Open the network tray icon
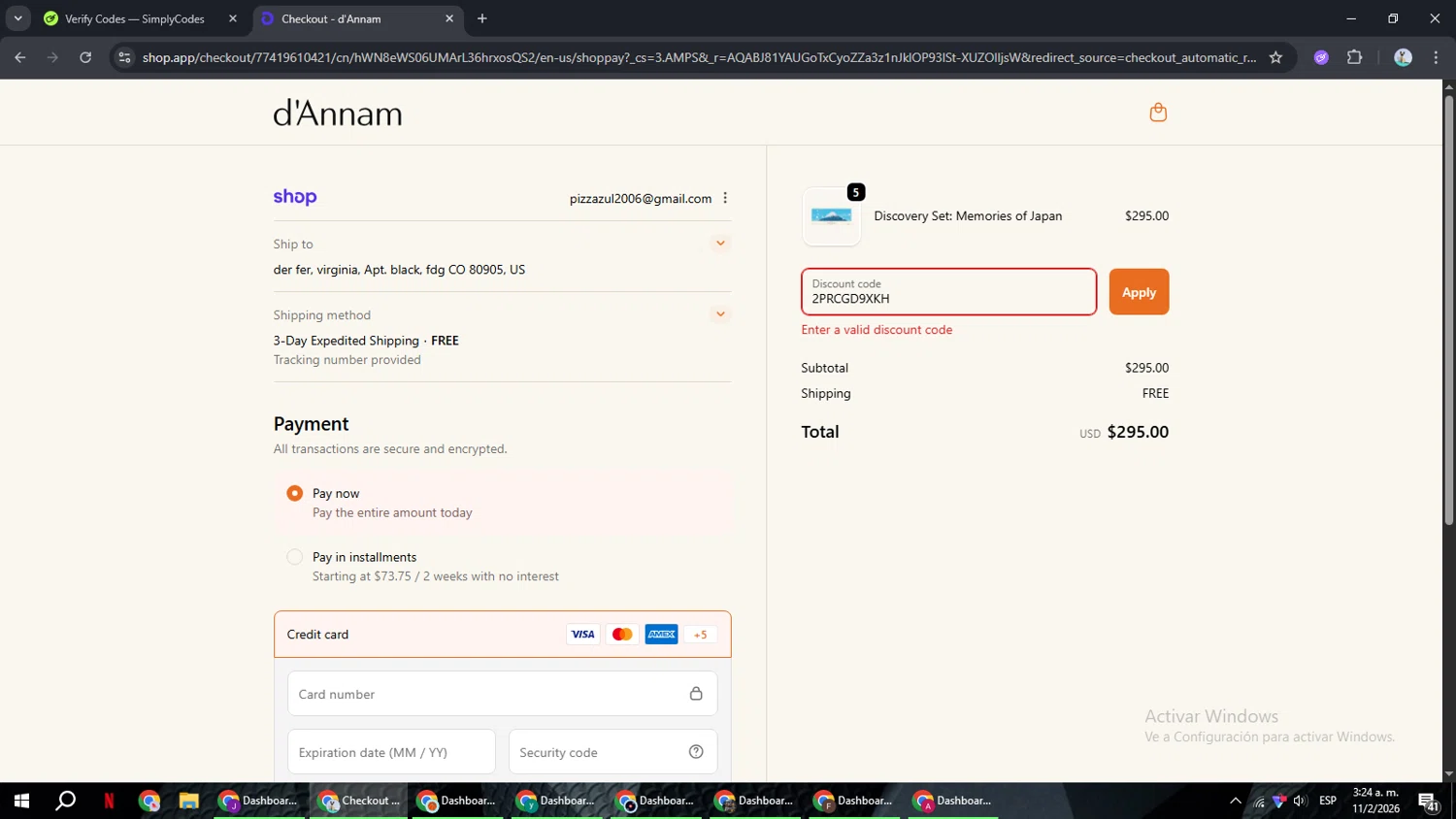 [1260, 801]
